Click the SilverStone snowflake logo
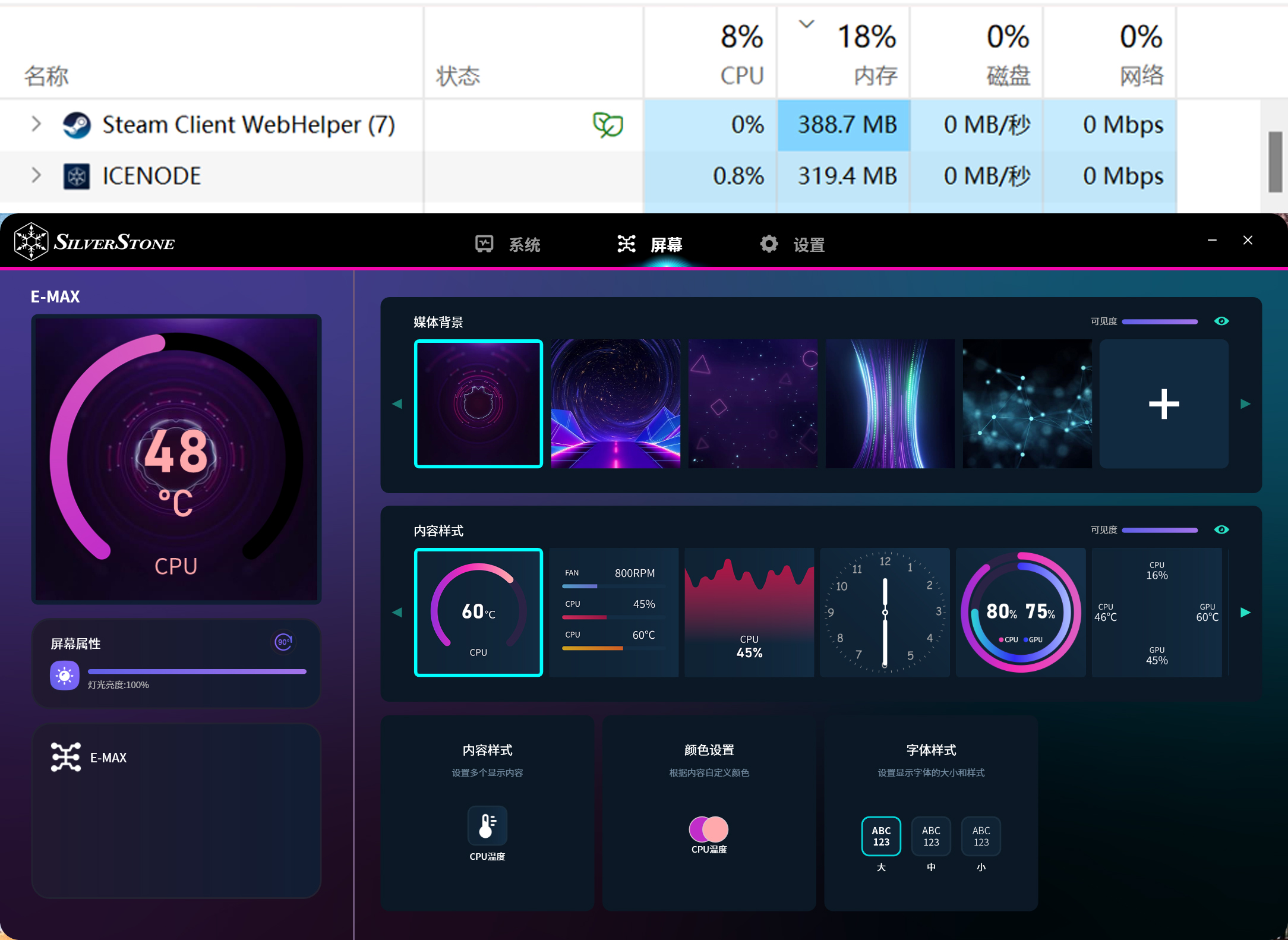1288x940 pixels. point(31,242)
